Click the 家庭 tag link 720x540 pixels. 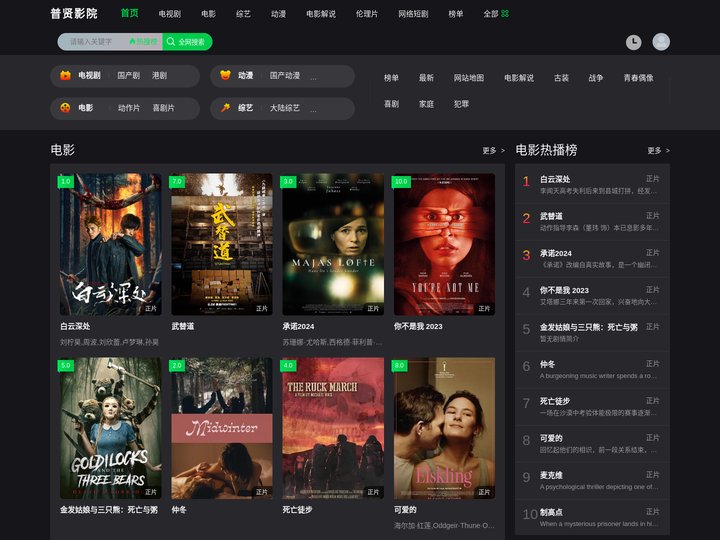point(426,104)
